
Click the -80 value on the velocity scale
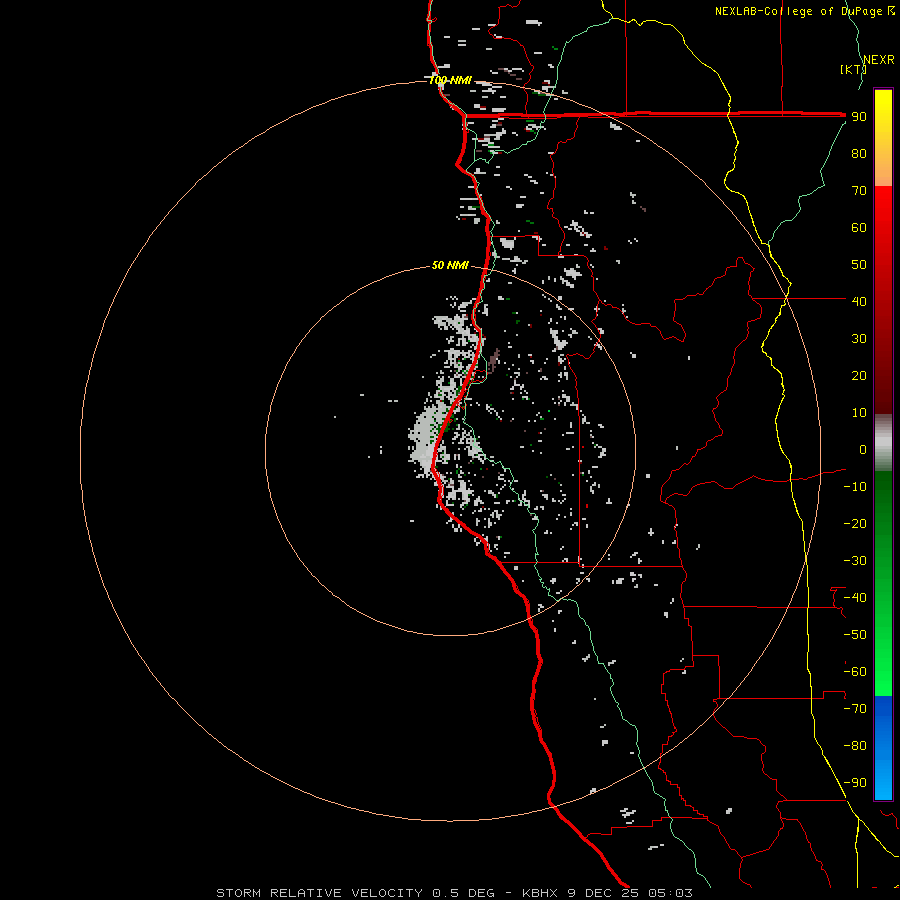click(855, 746)
